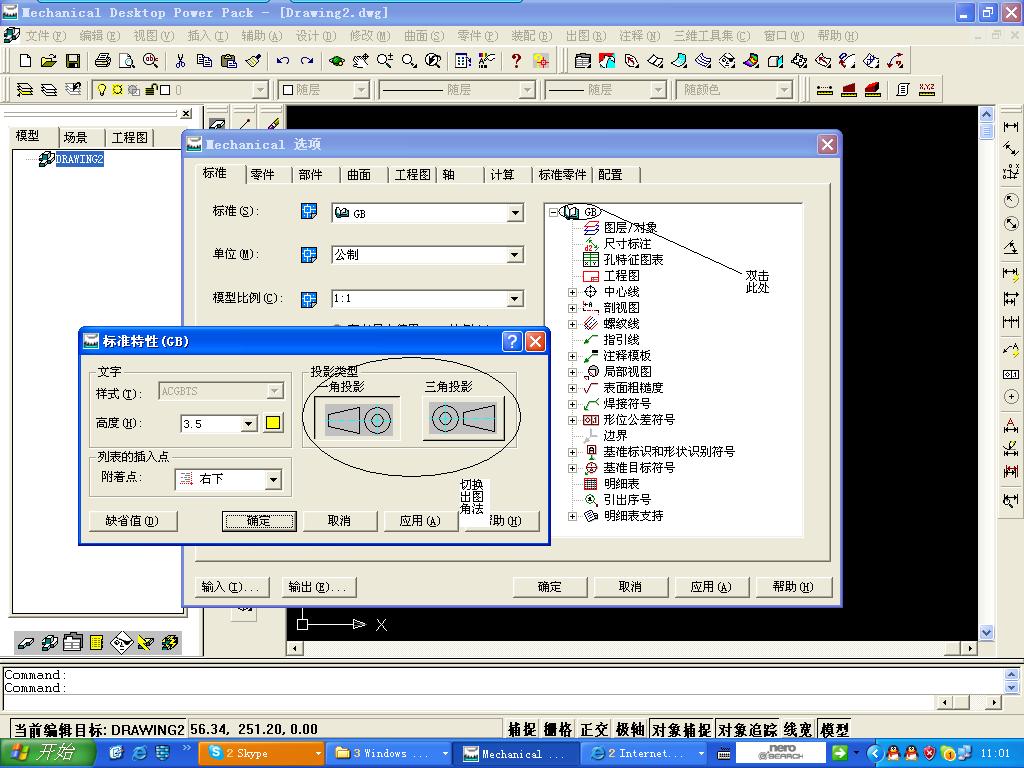Toggle 捕捉 snap in status bar
The height and width of the screenshot is (768, 1024).
[x=522, y=729]
